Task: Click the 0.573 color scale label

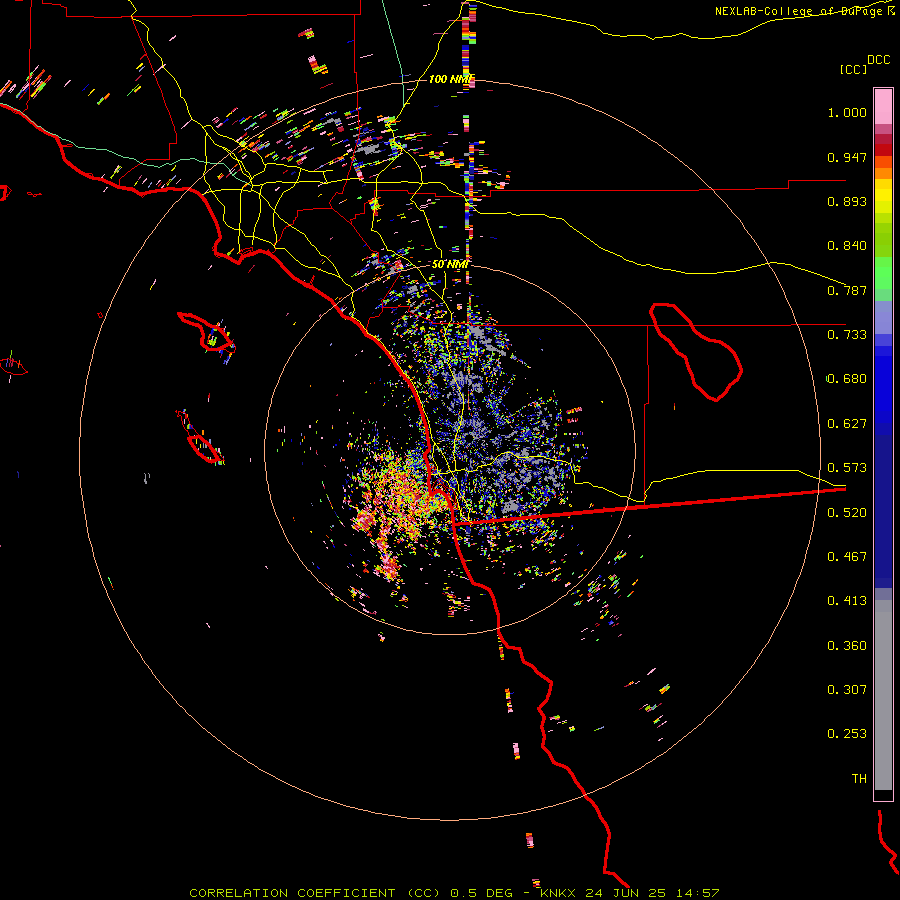Action: [x=847, y=468]
